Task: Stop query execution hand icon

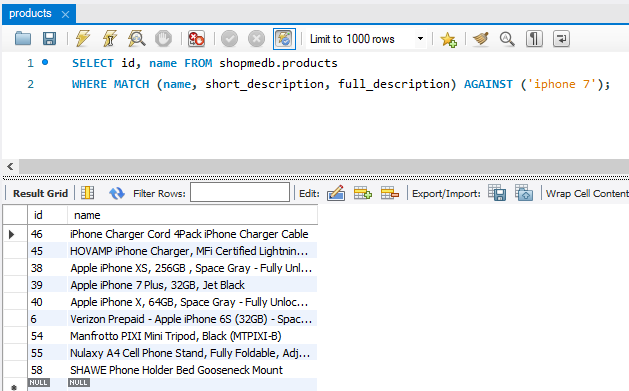Action: coord(163,39)
